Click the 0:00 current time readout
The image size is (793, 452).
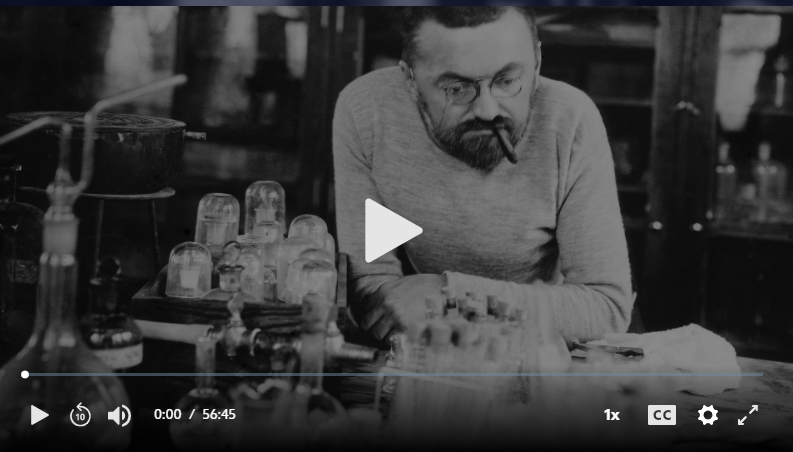[x=167, y=415]
